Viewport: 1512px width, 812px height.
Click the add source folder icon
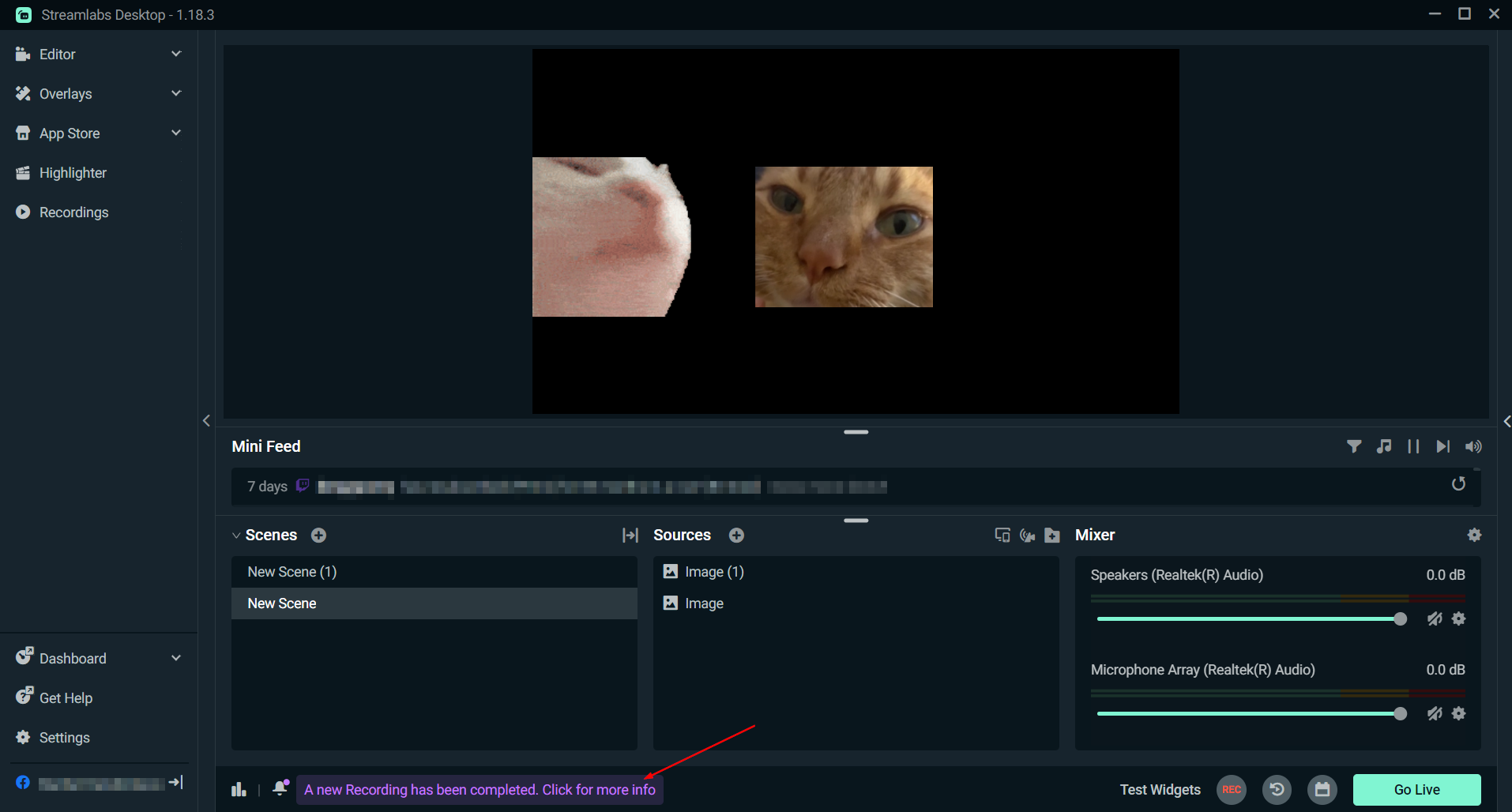[x=1051, y=536]
